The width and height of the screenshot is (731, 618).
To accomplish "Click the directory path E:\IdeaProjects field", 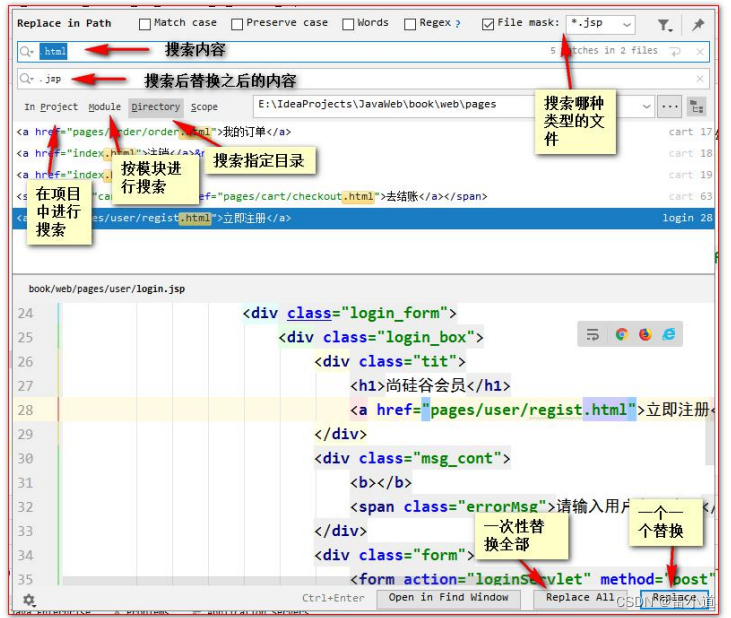I will (x=454, y=107).
